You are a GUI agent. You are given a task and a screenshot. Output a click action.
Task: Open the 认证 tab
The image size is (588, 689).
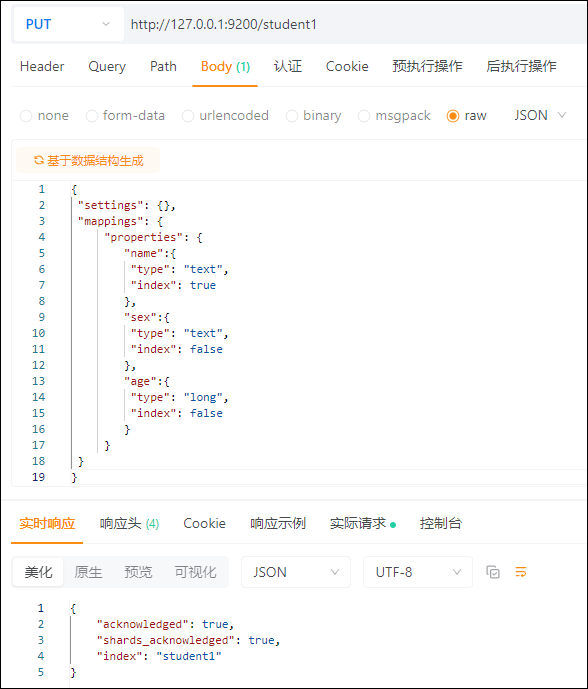288,66
